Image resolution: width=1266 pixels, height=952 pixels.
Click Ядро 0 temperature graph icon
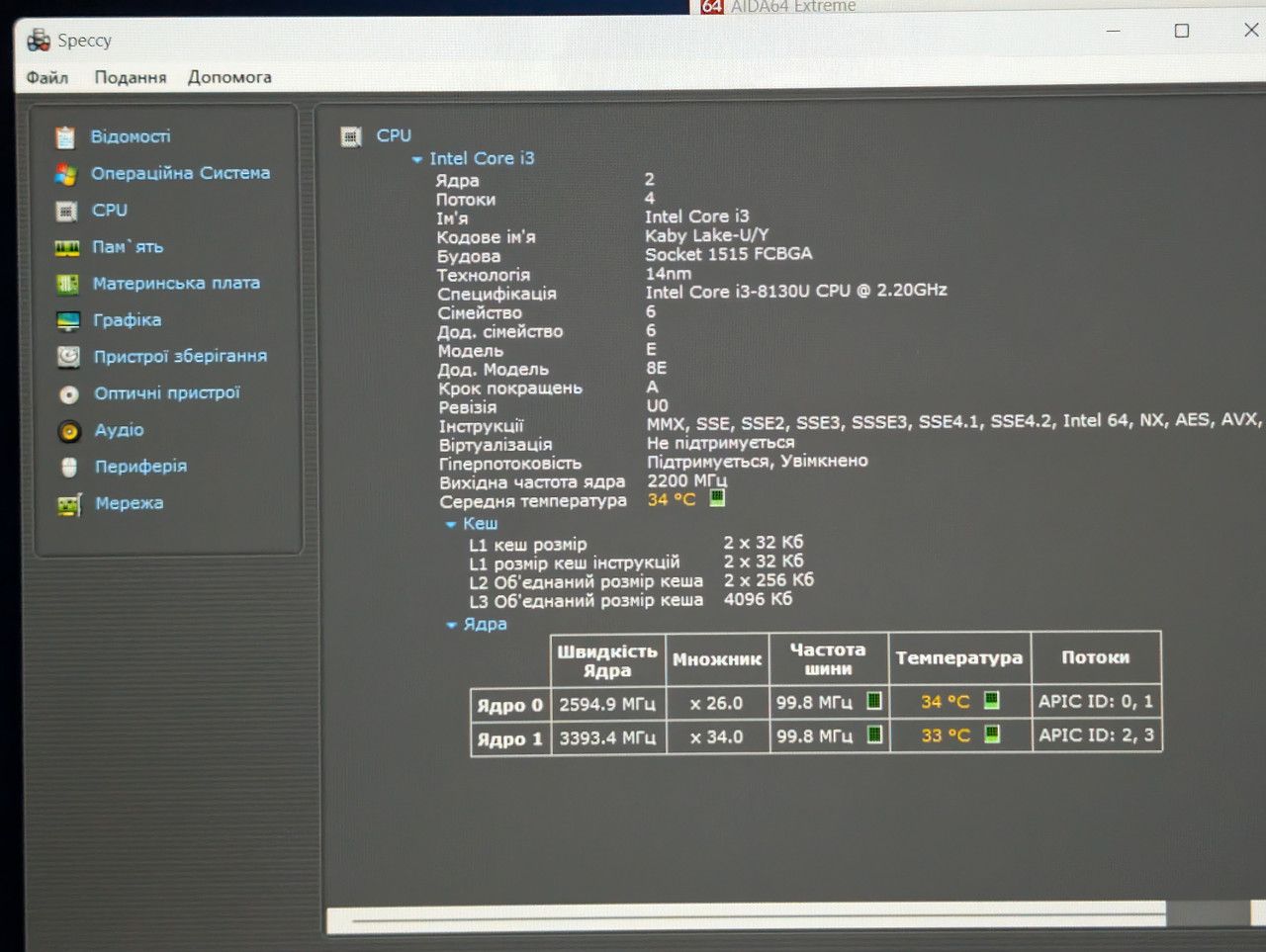click(991, 700)
